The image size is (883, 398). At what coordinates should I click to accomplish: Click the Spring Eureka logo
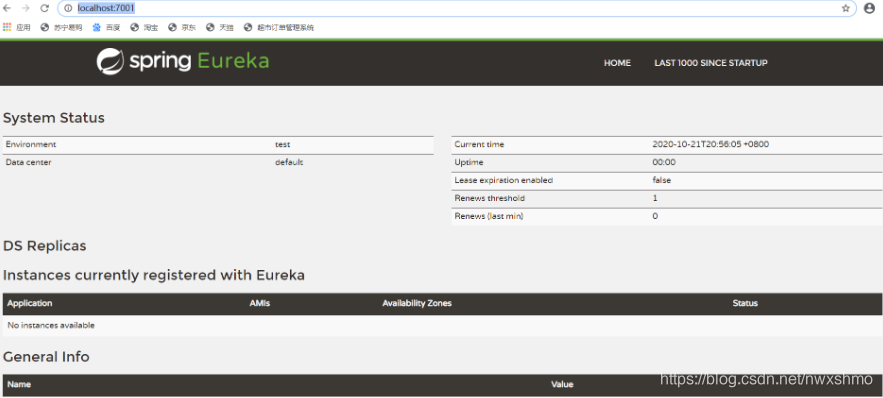182,61
